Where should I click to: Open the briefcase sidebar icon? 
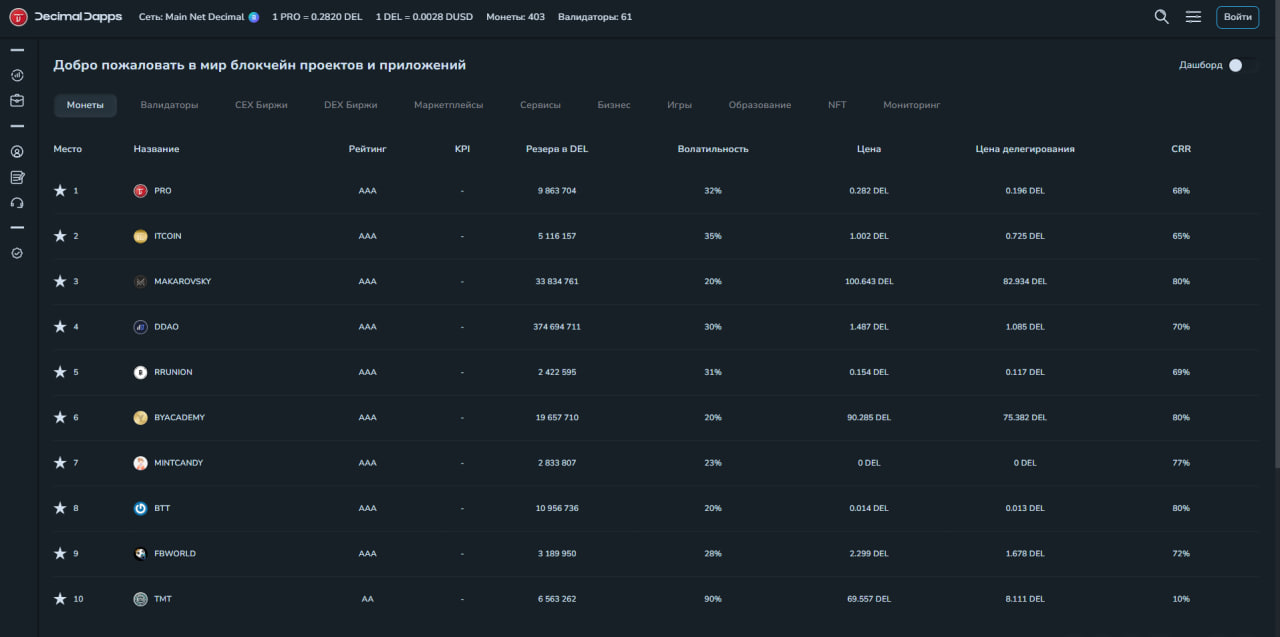coord(17,100)
